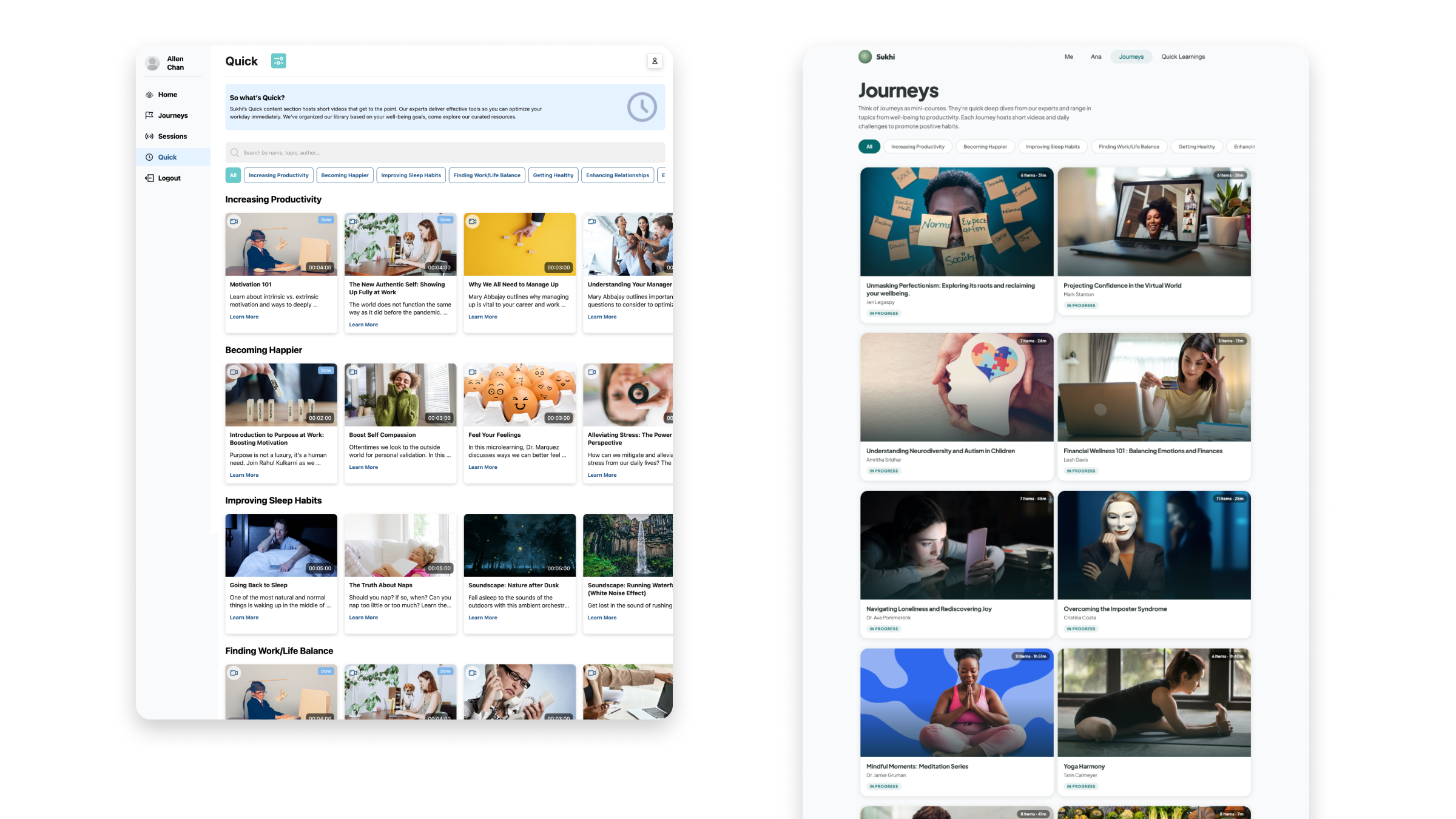The image size is (1456, 819).
Task: Select the teal All chip in Journeys
Action: tap(869, 146)
